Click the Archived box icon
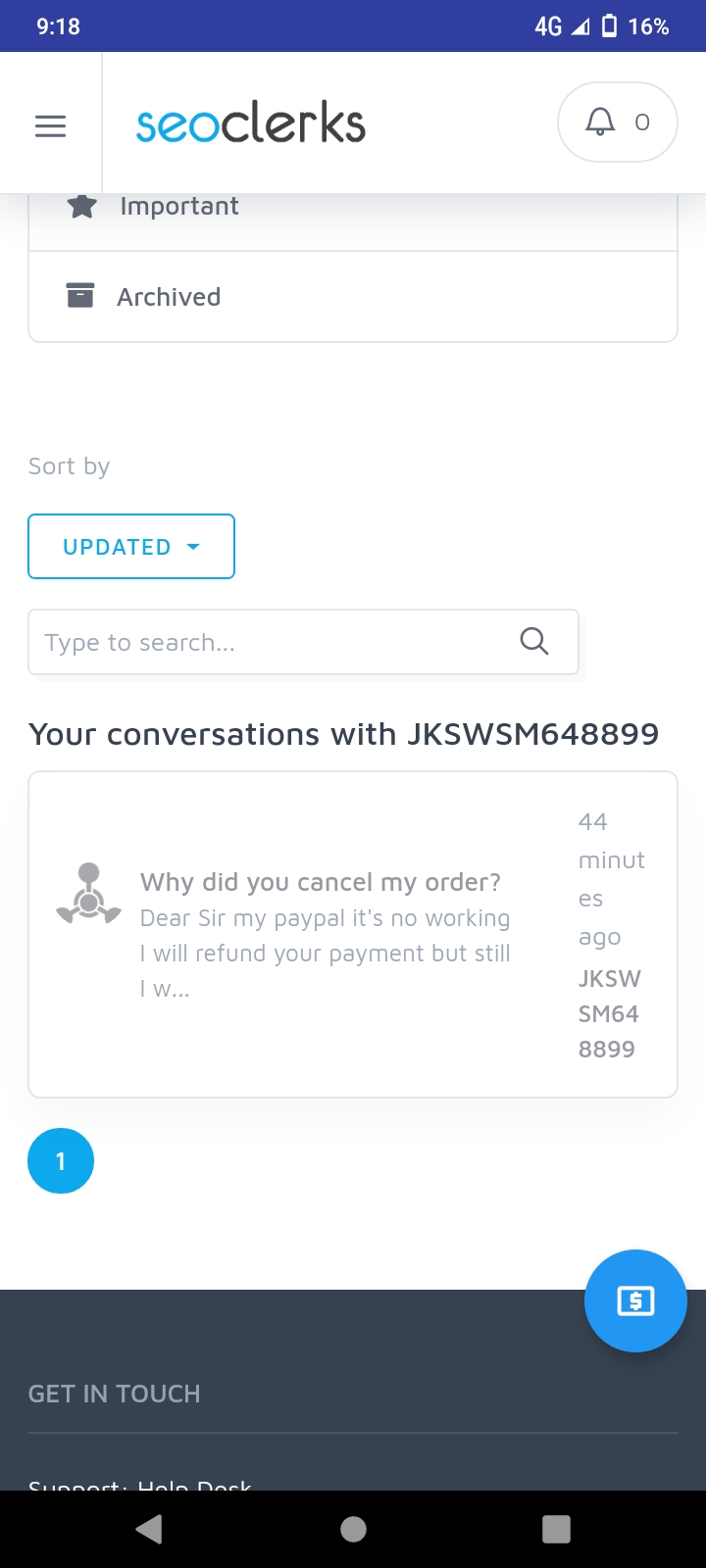 (x=80, y=295)
